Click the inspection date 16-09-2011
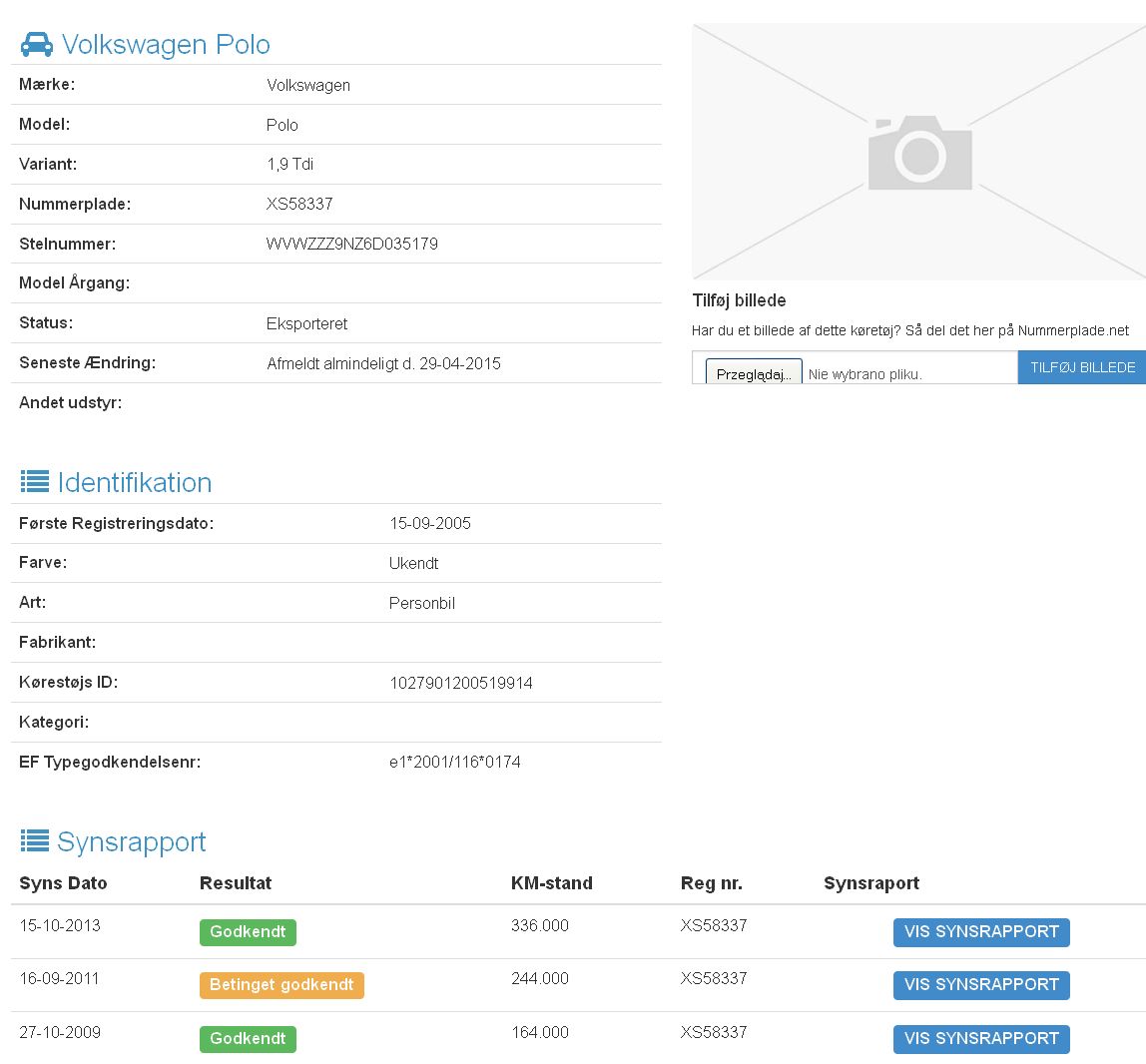Image resolution: width=1146 pixels, height=1064 pixels. (59, 978)
